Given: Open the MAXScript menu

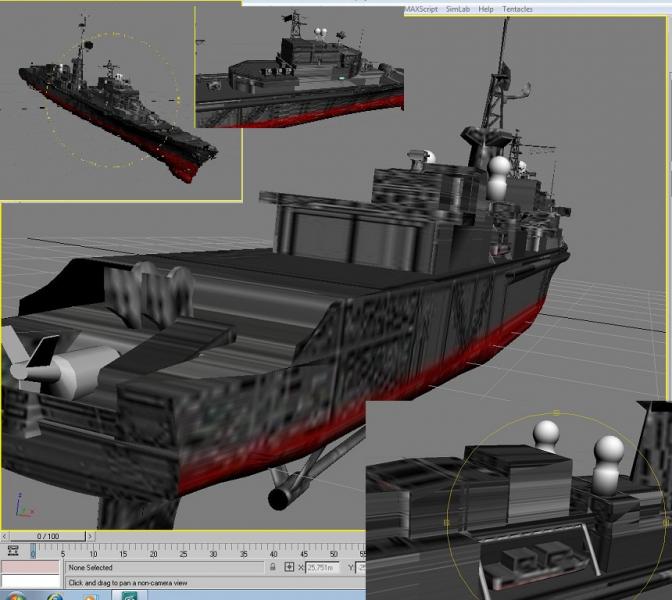Looking at the screenshot, I should coord(422,9).
